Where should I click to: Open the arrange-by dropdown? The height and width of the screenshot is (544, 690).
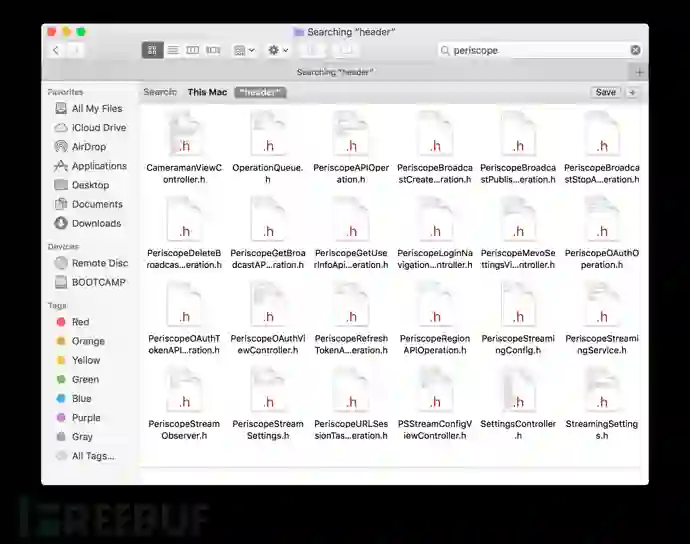click(x=244, y=50)
